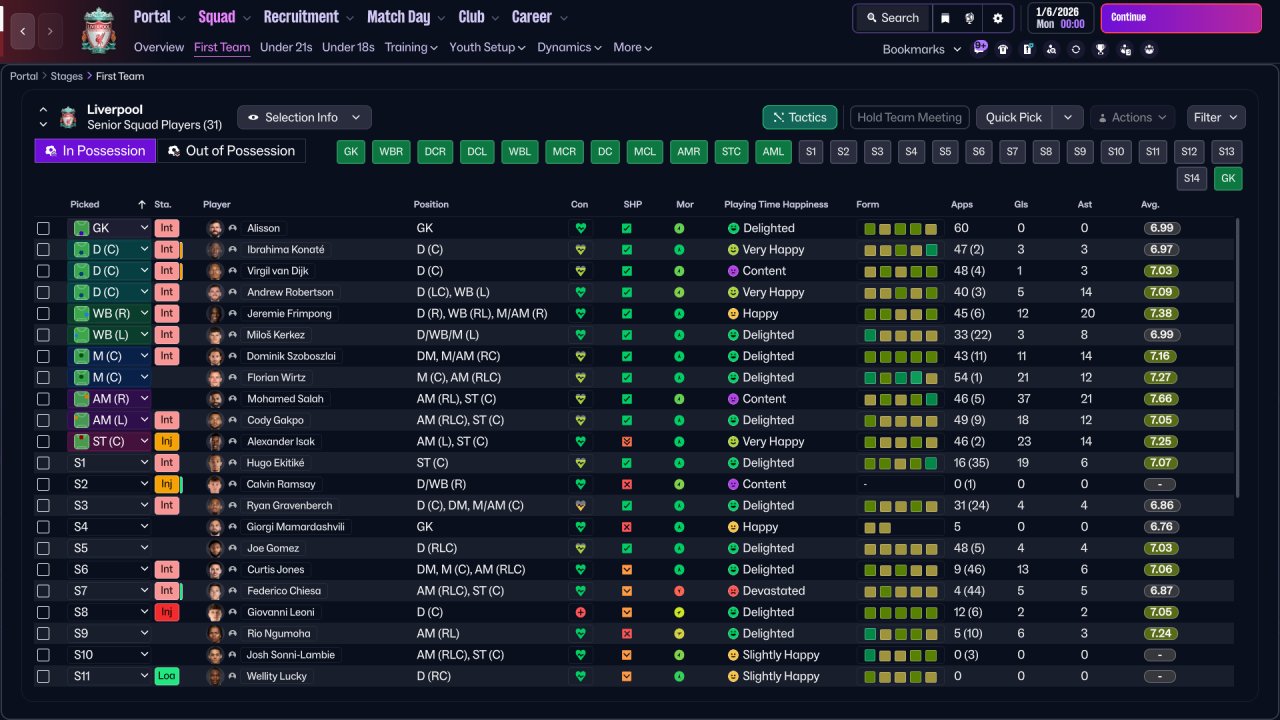Check the box next to Hugo Ekitiké
1280x720 pixels.
[43, 463]
